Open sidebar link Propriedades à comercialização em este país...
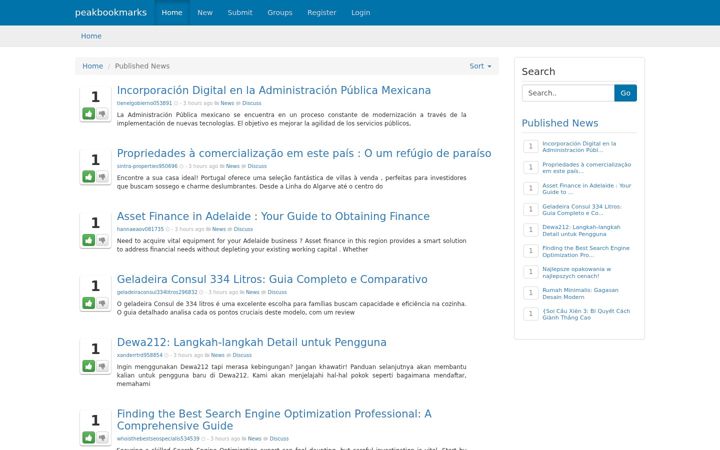Viewport: 720px width, 450px height. point(586,168)
